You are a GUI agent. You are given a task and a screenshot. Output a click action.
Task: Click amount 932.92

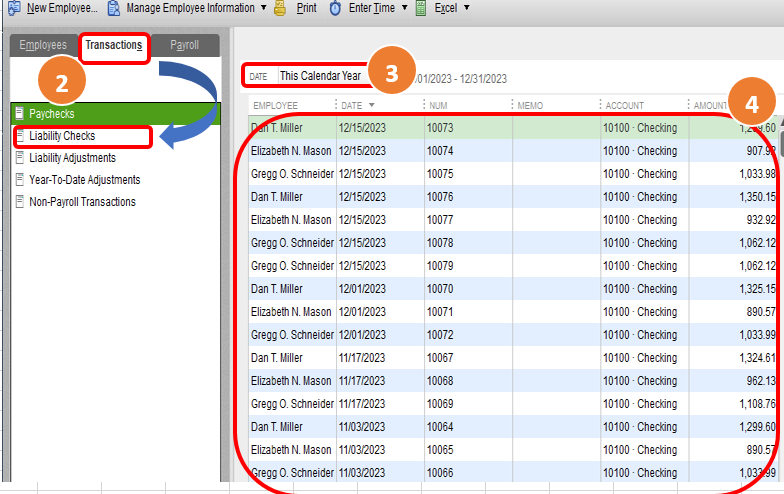pyautogui.click(x=761, y=220)
